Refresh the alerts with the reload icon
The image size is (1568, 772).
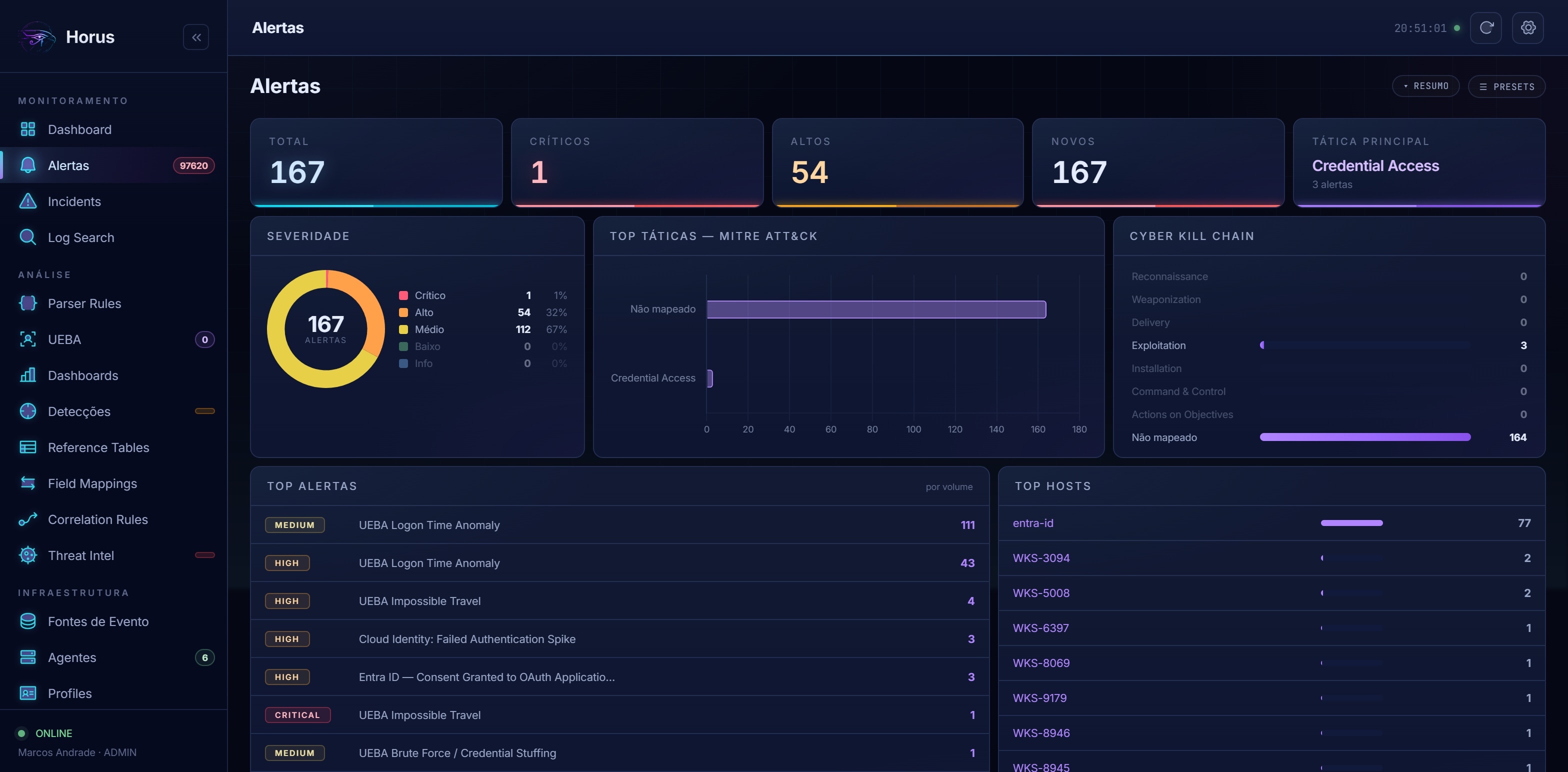pos(1486,28)
